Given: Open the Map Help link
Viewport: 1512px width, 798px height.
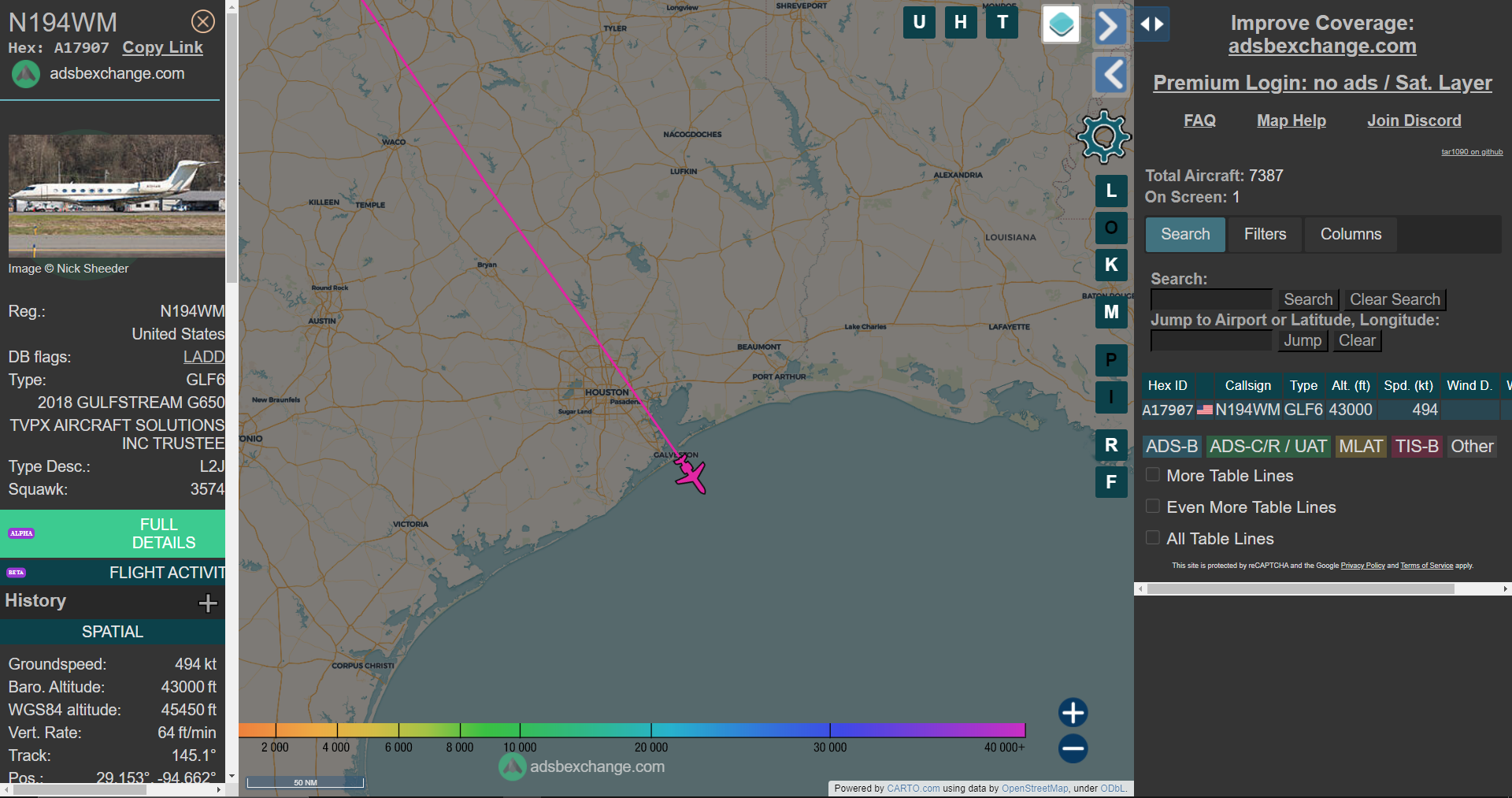Looking at the screenshot, I should (1291, 121).
